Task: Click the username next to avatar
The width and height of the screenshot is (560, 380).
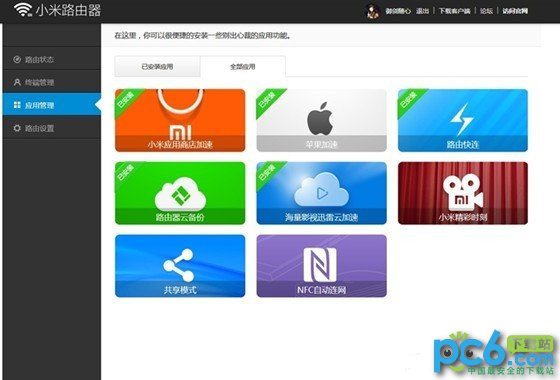Action: (398, 11)
